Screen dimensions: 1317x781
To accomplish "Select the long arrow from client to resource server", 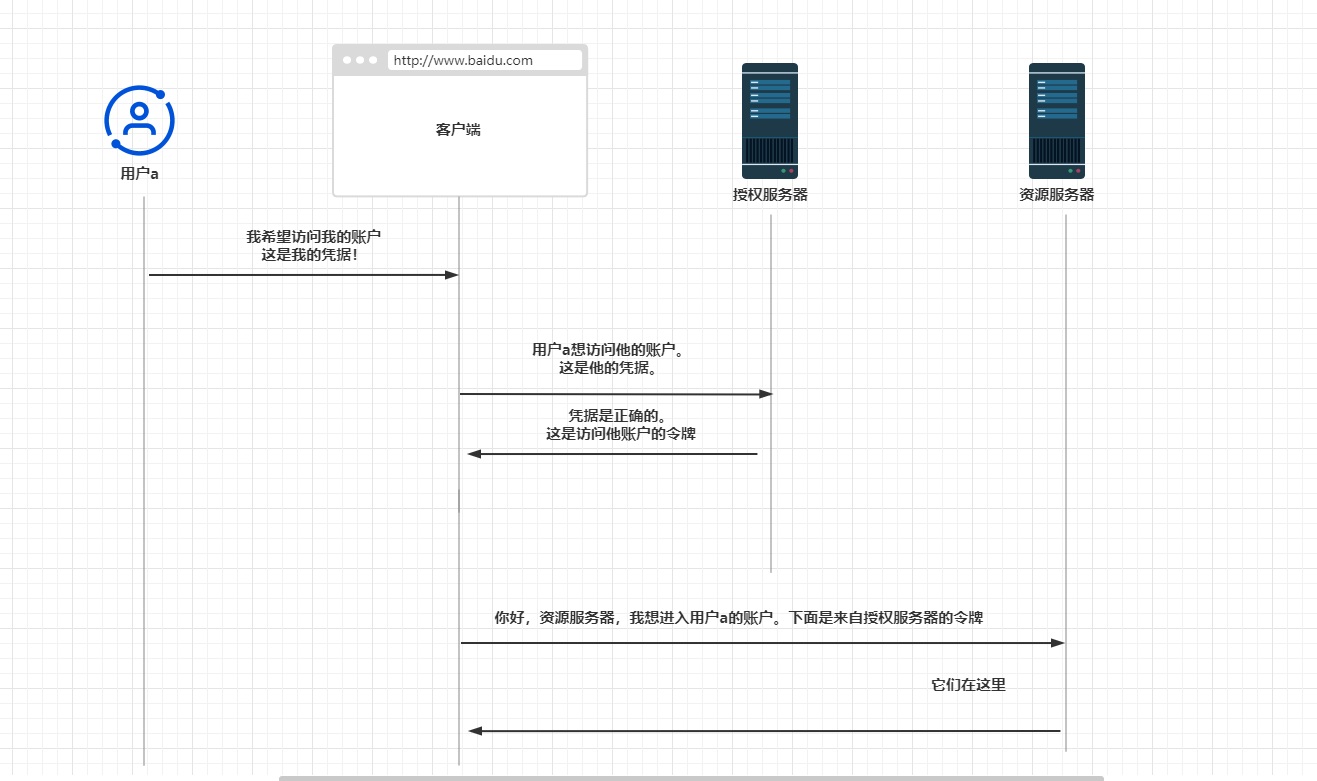I will (x=762, y=643).
